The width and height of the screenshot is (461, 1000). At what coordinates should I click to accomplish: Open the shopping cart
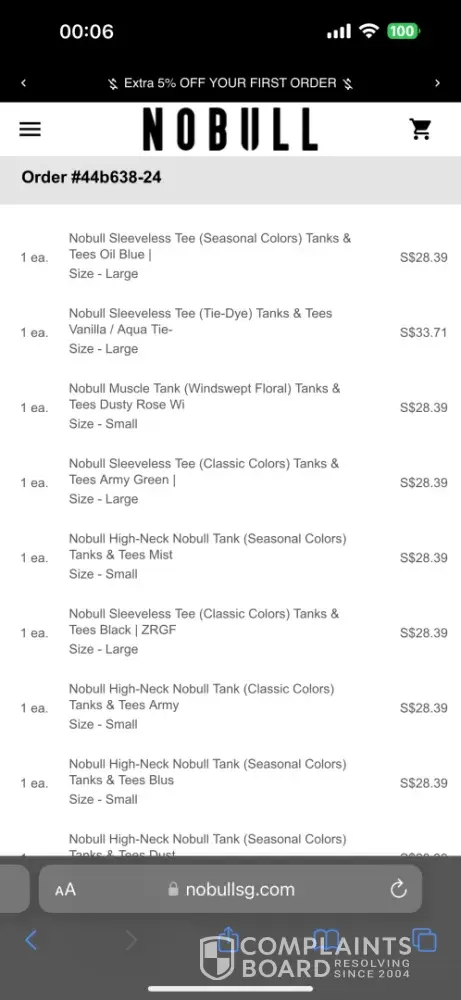(x=420, y=129)
